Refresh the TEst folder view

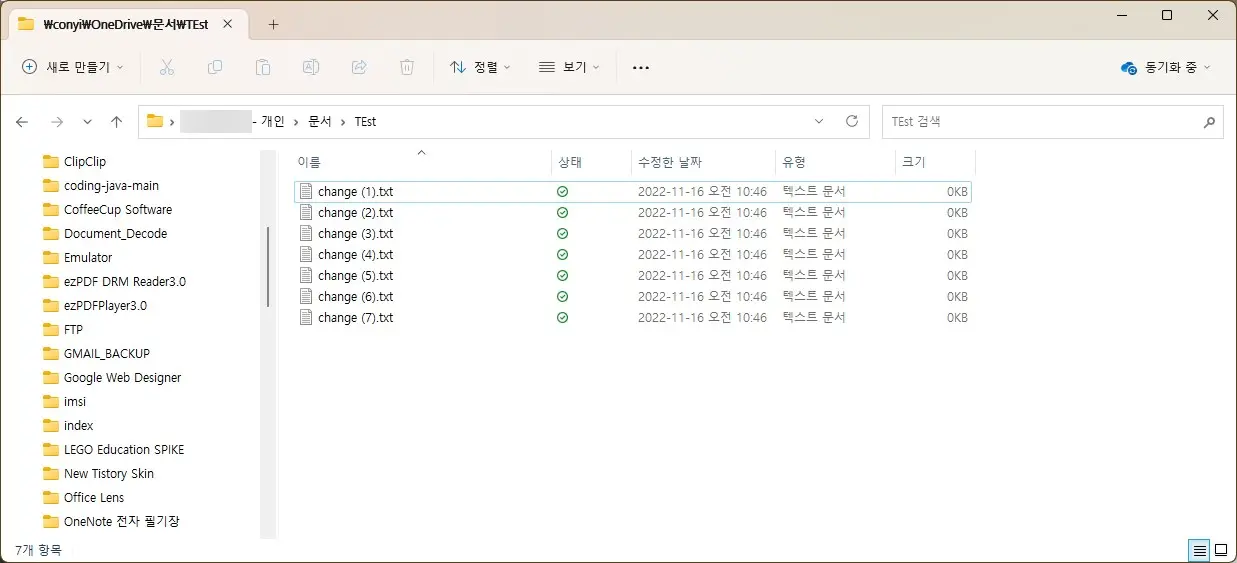[852, 121]
